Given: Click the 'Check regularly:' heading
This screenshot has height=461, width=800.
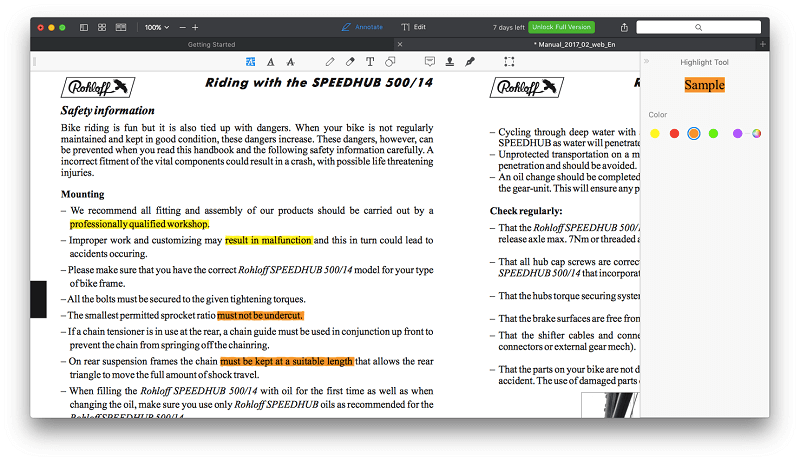Looking at the screenshot, I should (526, 211).
